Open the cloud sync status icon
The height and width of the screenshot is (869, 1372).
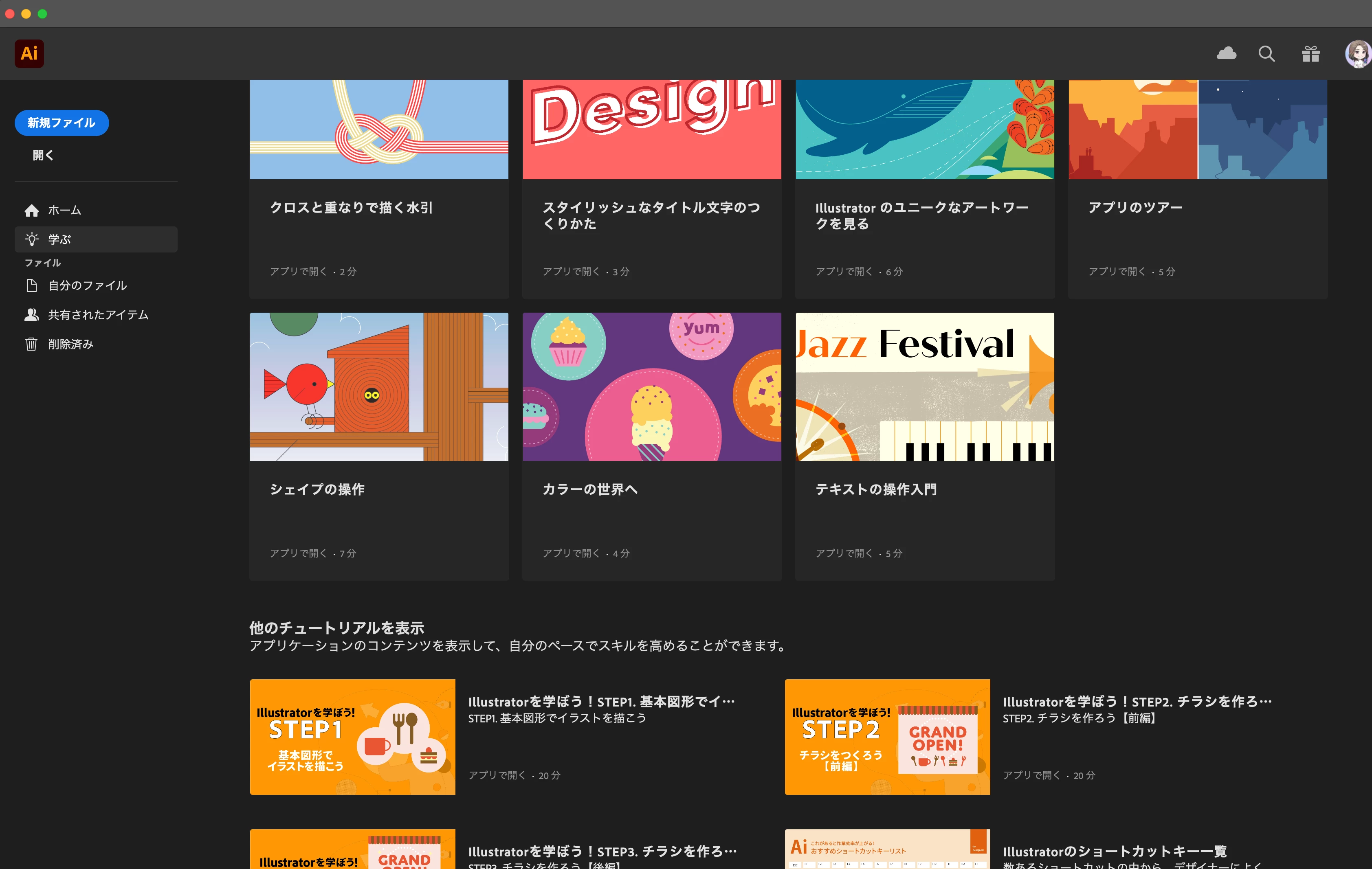coord(1226,53)
